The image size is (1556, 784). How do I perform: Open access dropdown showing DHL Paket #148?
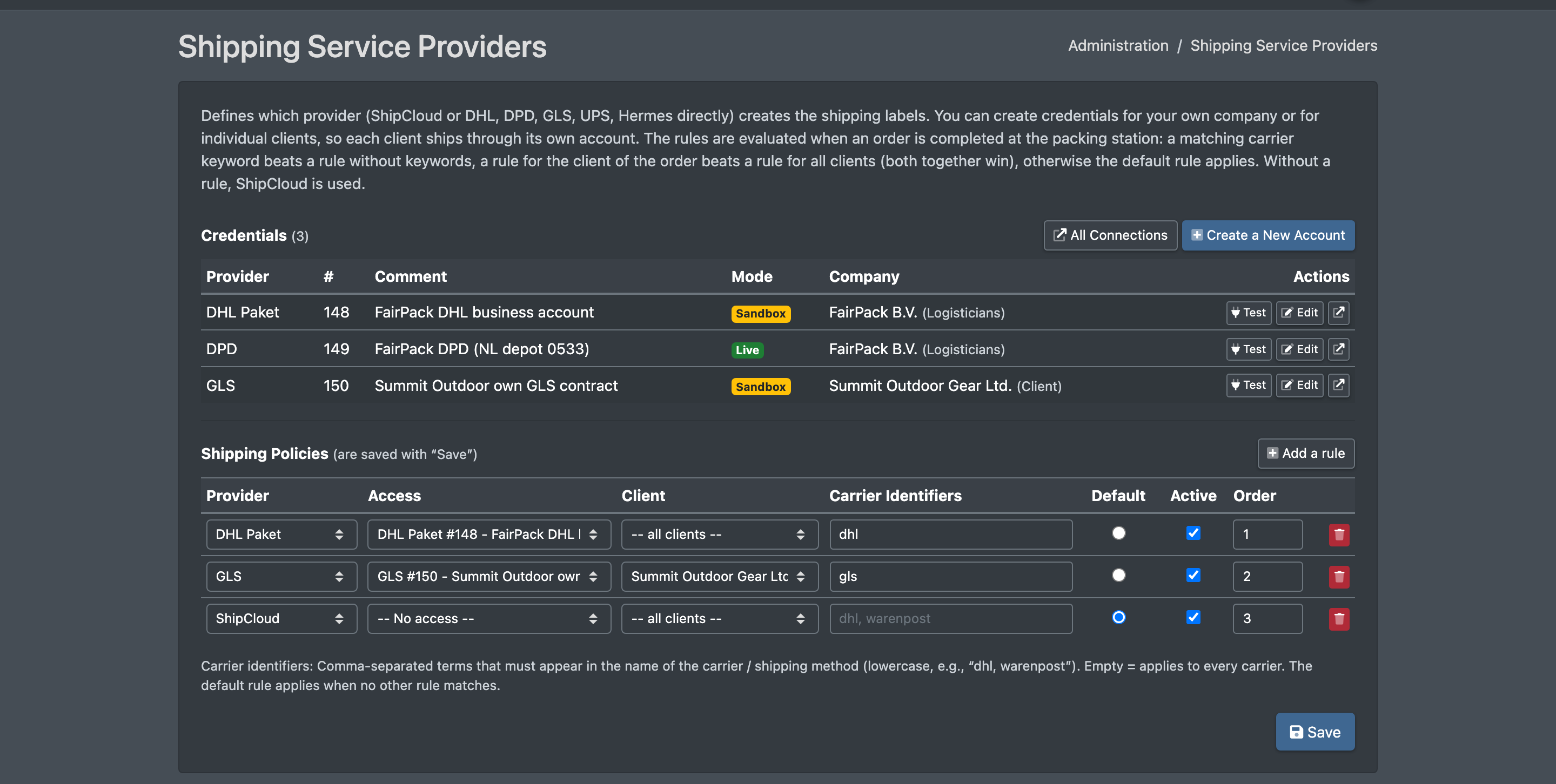click(489, 534)
